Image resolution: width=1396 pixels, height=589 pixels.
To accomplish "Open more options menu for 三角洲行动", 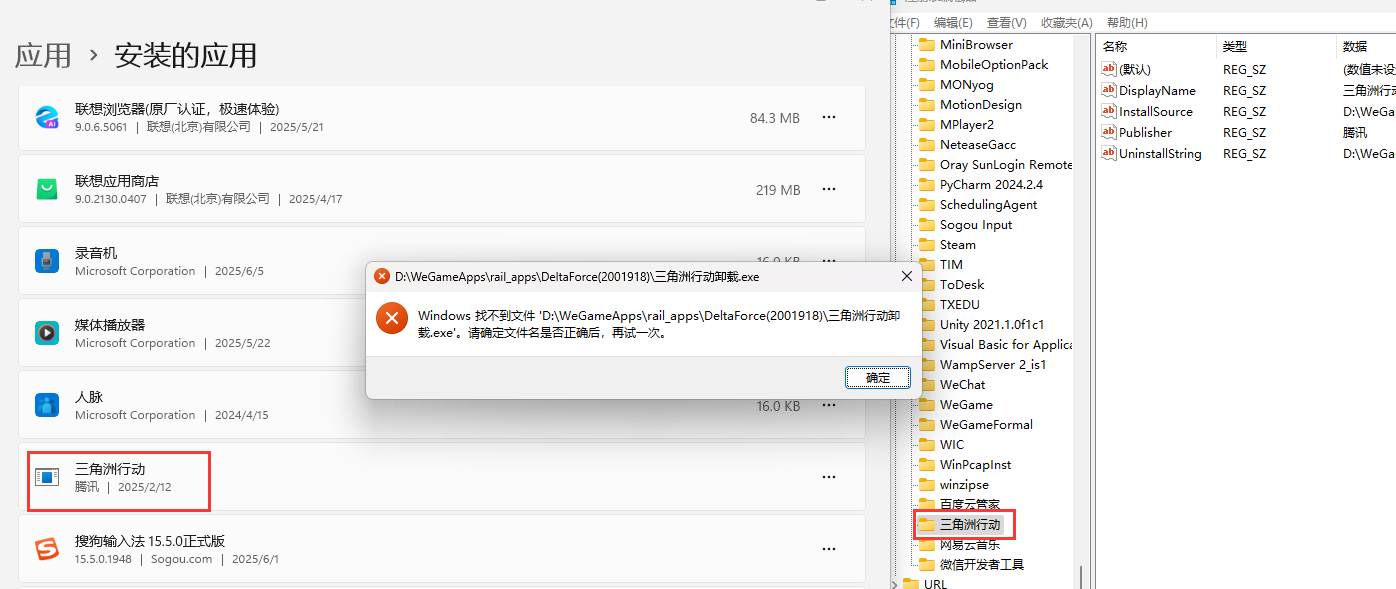I will pyautogui.click(x=829, y=477).
